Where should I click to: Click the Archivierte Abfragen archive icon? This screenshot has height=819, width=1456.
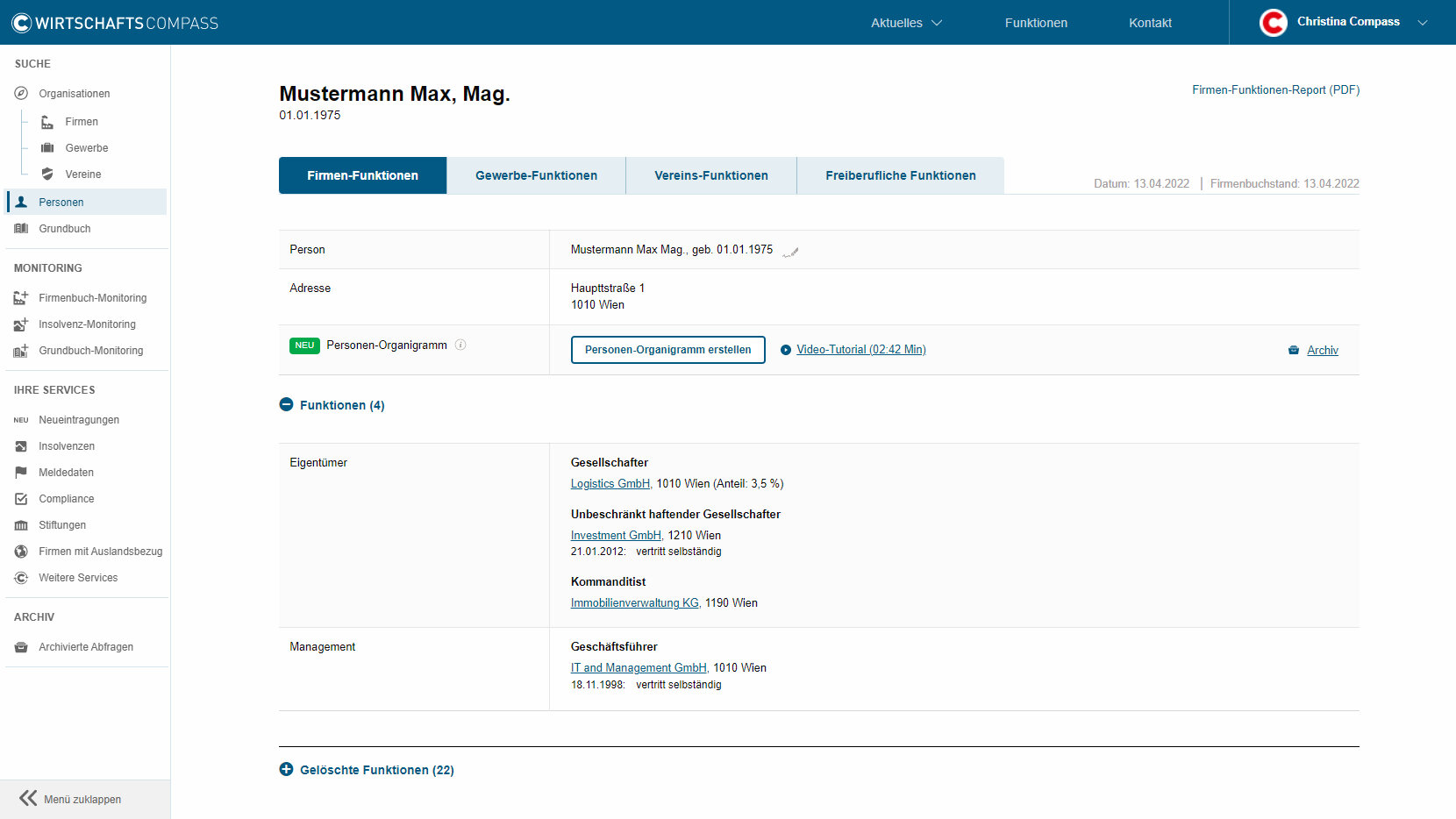tap(21, 647)
